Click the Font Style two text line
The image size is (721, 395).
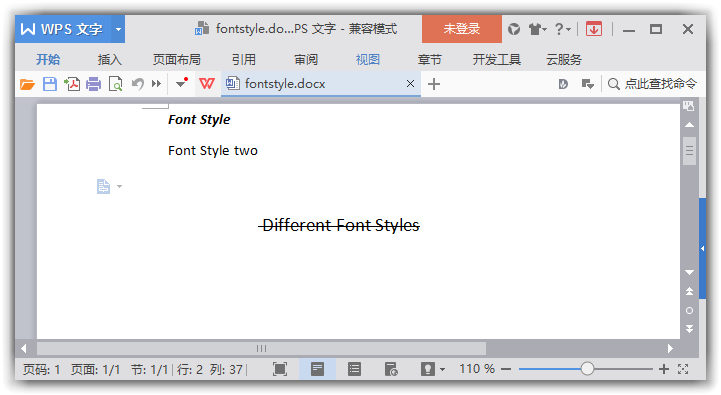tap(213, 150)
